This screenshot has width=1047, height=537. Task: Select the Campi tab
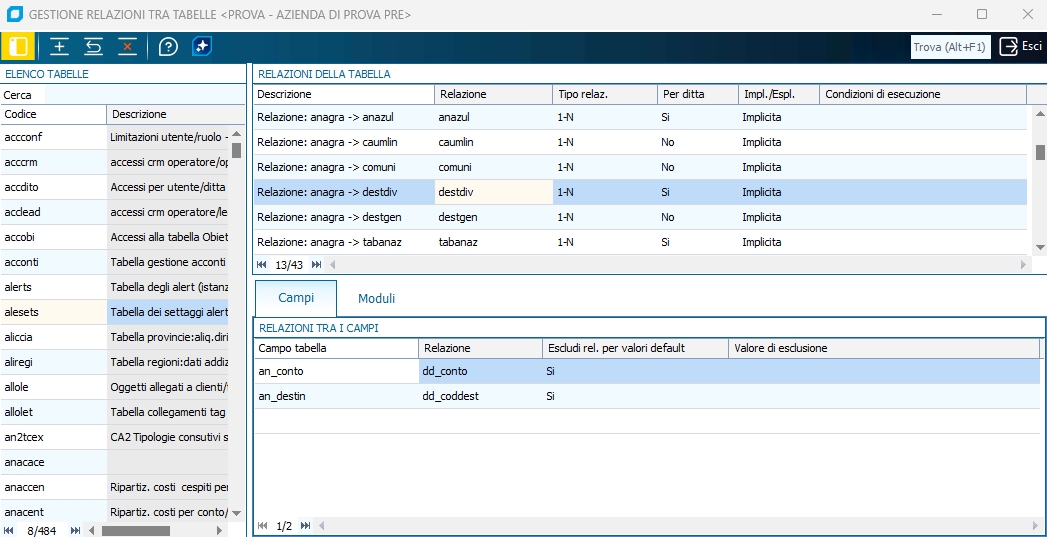[x=295, y=298]
